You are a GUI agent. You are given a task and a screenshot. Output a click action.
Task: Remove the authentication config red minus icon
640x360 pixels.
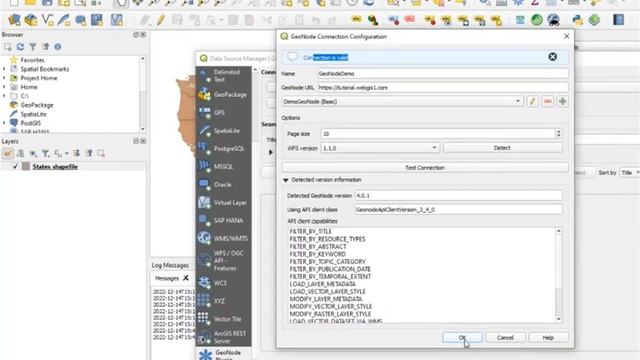tap(547, 101)
